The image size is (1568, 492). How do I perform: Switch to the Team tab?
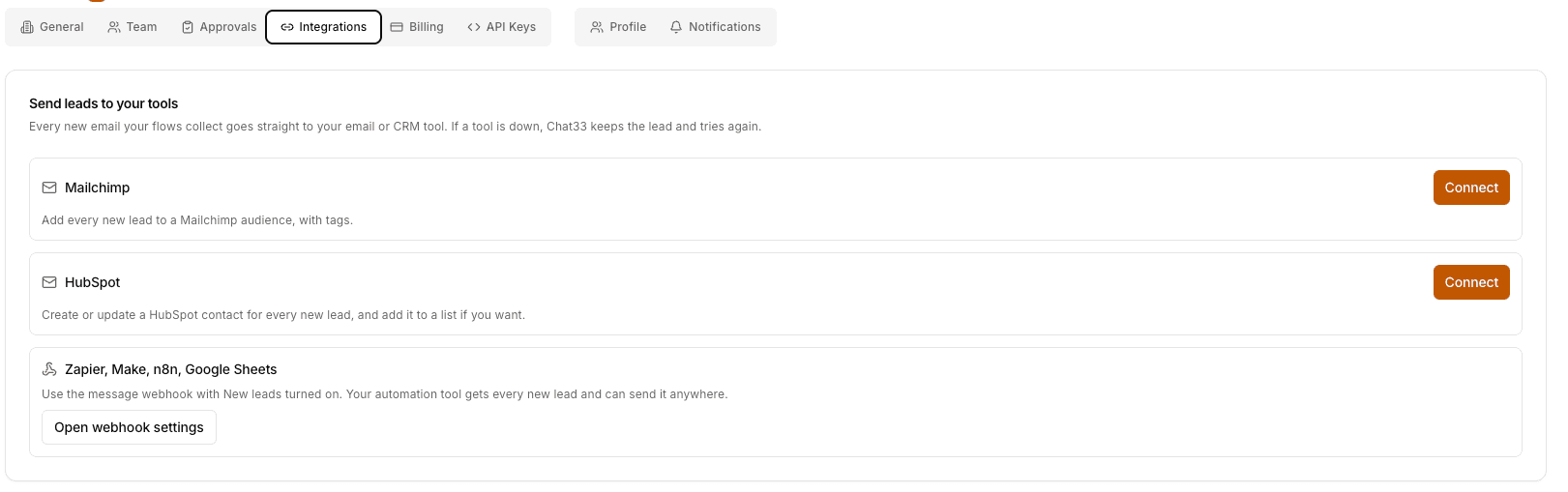[133, 27]
